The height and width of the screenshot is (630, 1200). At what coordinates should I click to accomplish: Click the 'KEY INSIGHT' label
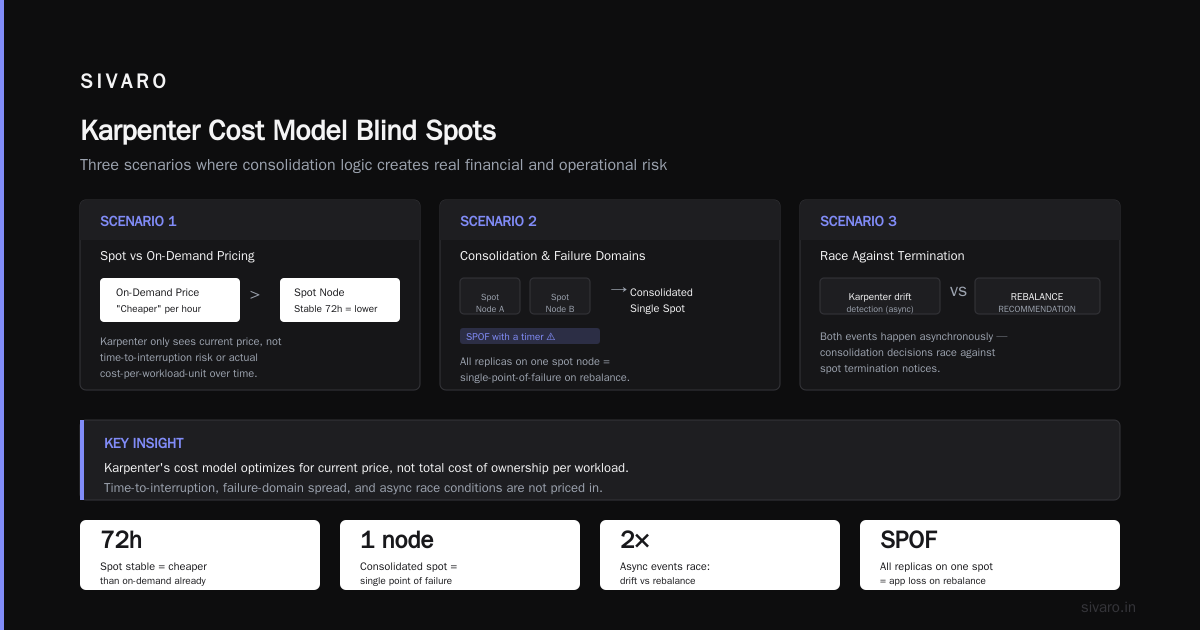144,443
